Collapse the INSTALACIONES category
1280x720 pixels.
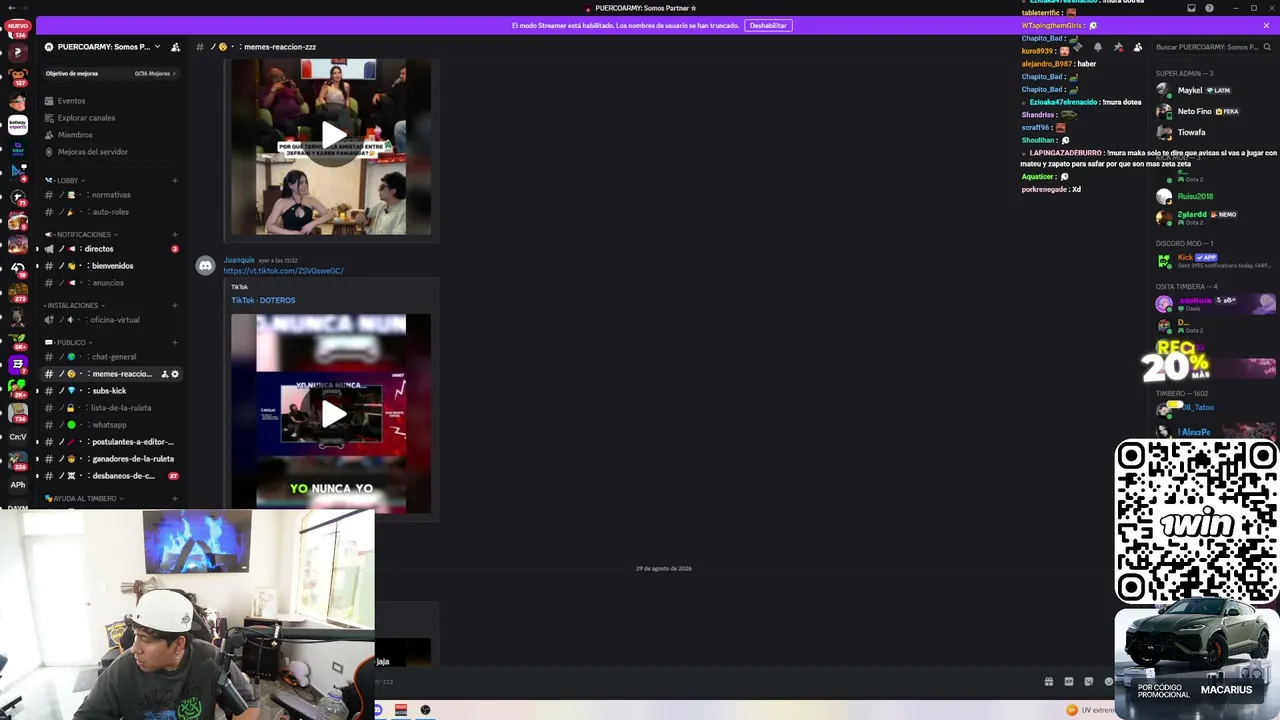click(76, 306)
